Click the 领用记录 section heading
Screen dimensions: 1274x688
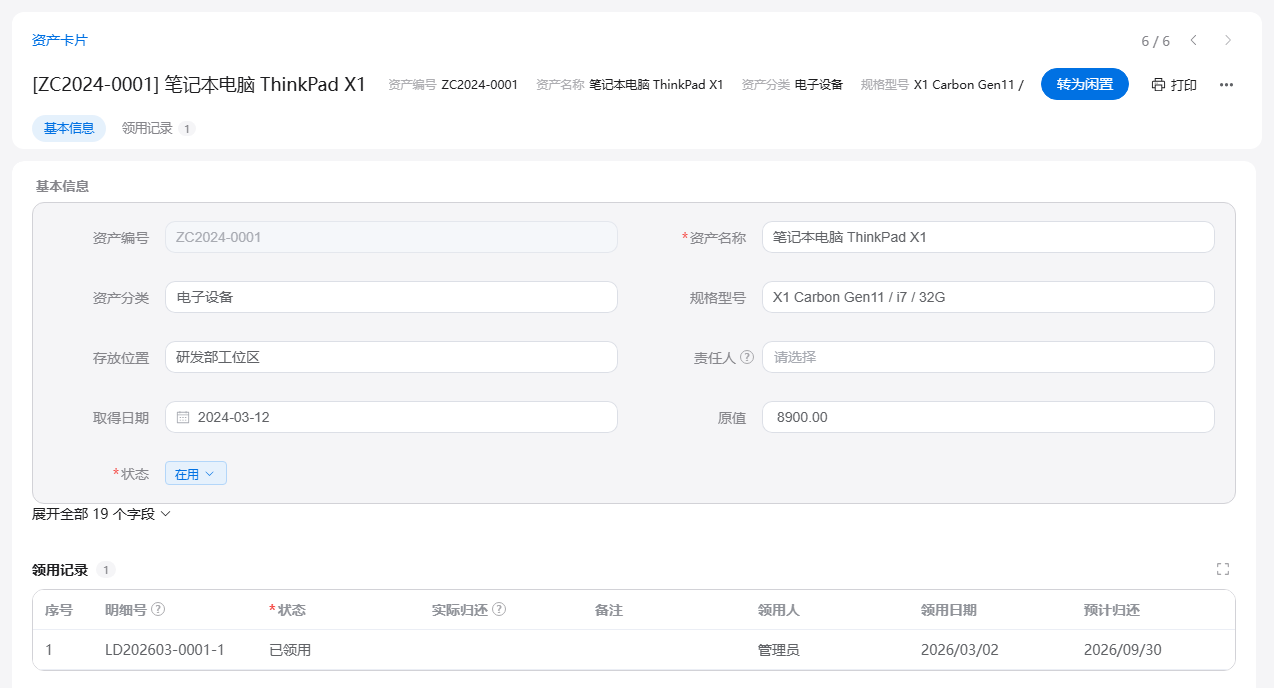point(60,570)
